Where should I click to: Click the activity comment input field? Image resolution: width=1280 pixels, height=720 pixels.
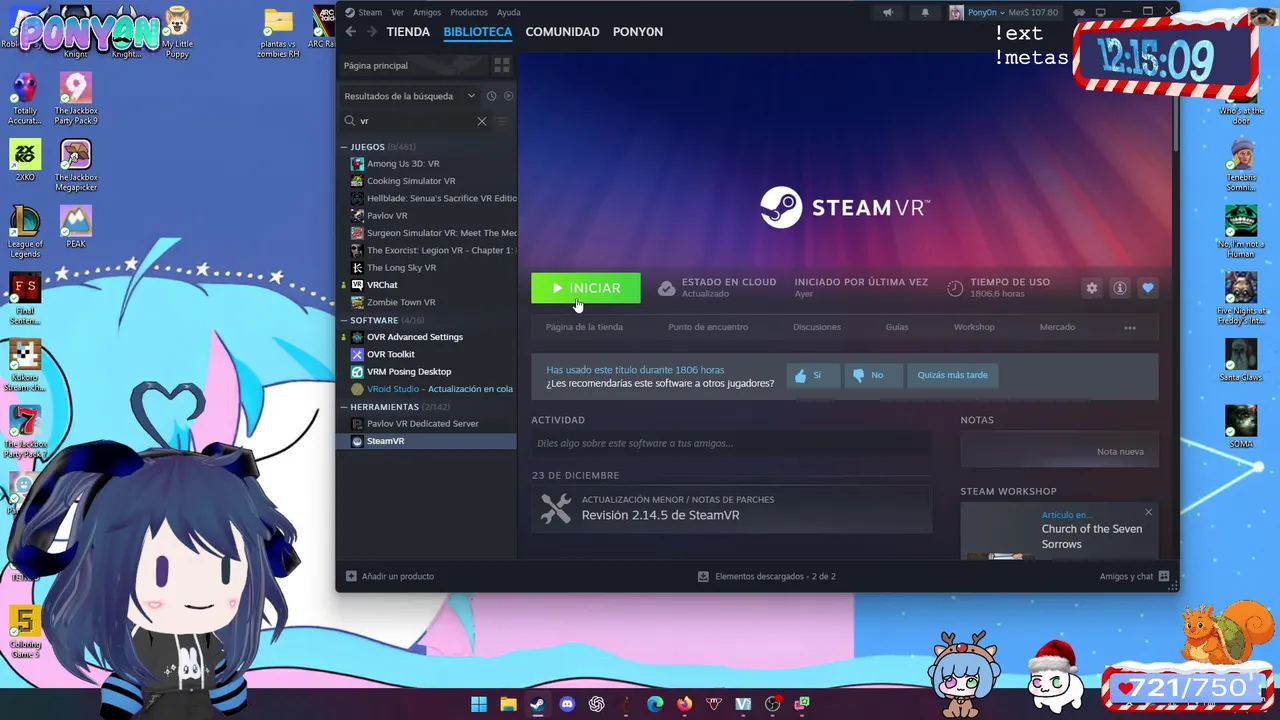(731, 443)
